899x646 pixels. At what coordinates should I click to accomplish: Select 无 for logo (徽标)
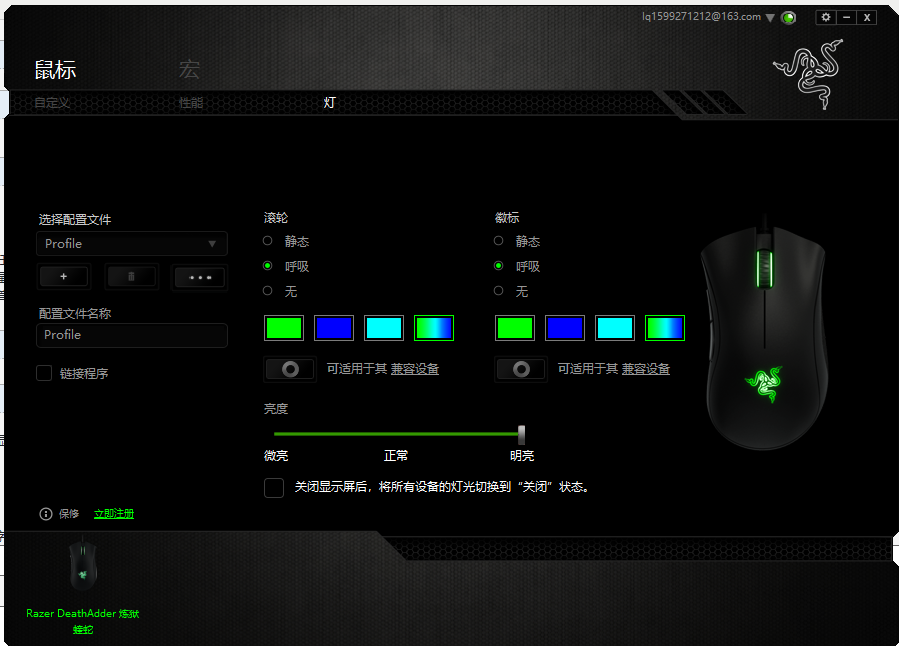tap(499, 291)
